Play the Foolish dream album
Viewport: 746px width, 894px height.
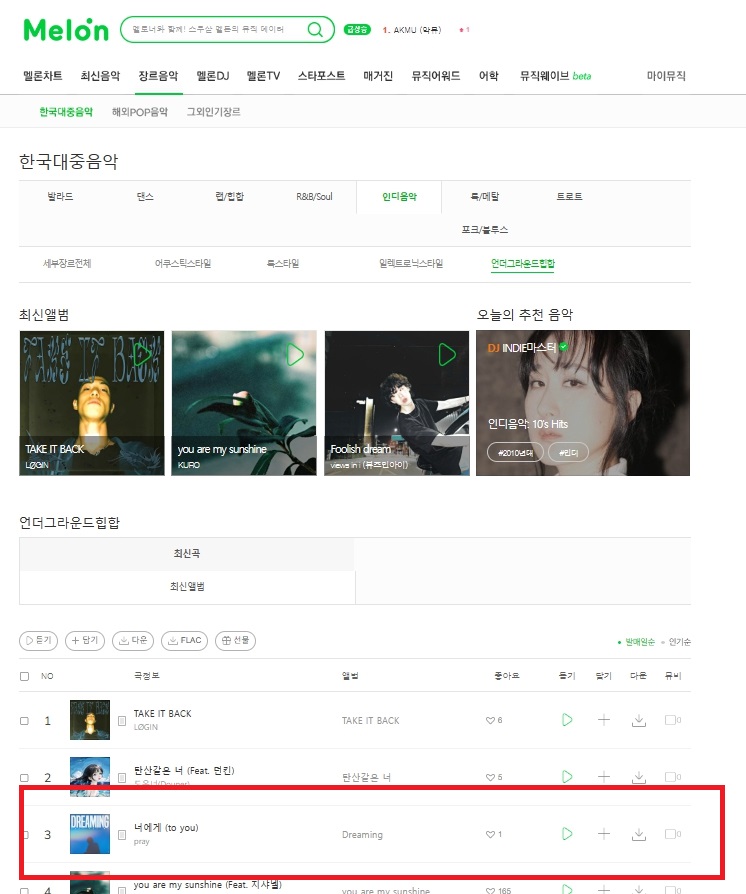click(x=447, y=355)
